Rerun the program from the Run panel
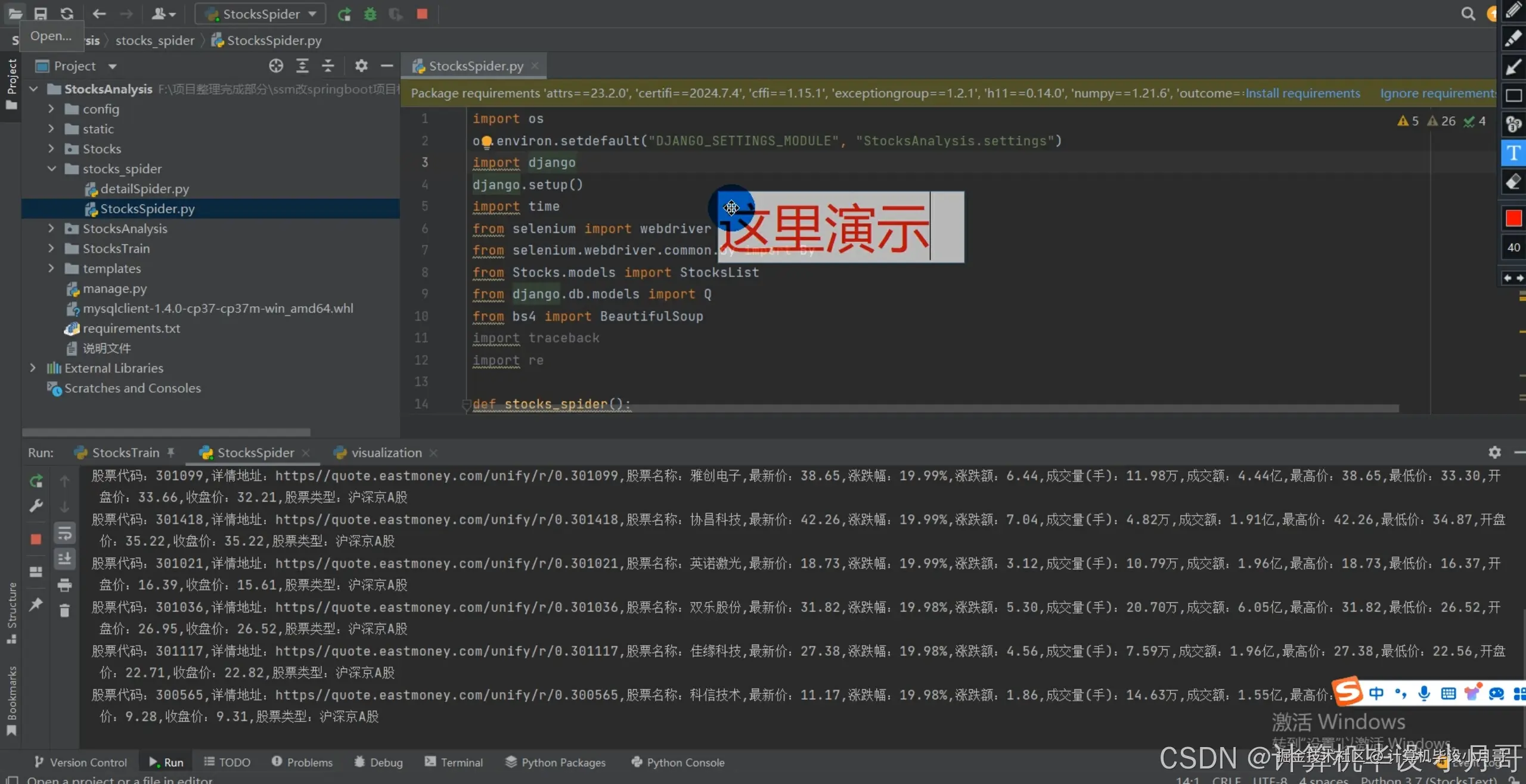Screen dimensions: 1526x784 coord(36,481)
